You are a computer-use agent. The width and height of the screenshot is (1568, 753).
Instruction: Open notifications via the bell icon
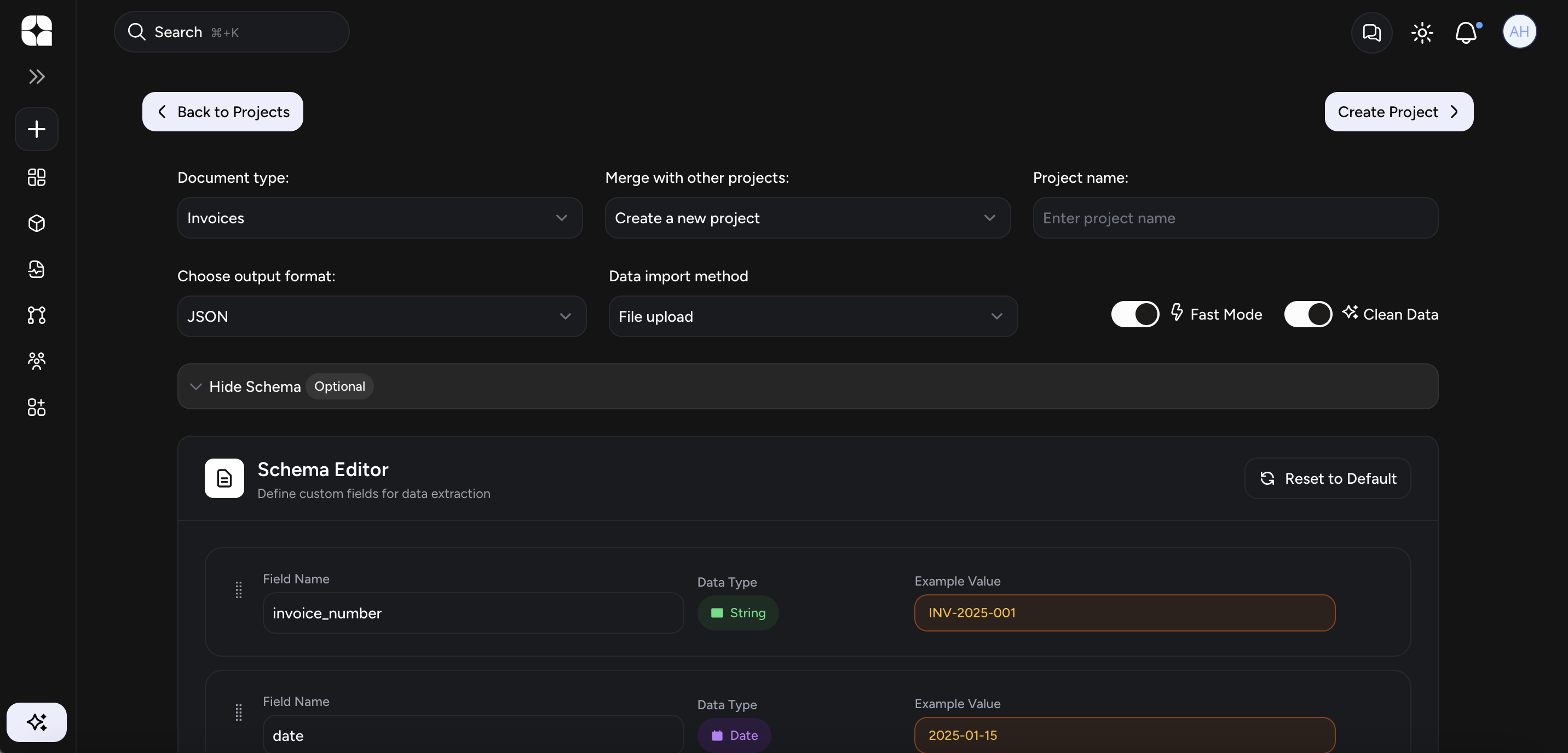point(1467,32)
